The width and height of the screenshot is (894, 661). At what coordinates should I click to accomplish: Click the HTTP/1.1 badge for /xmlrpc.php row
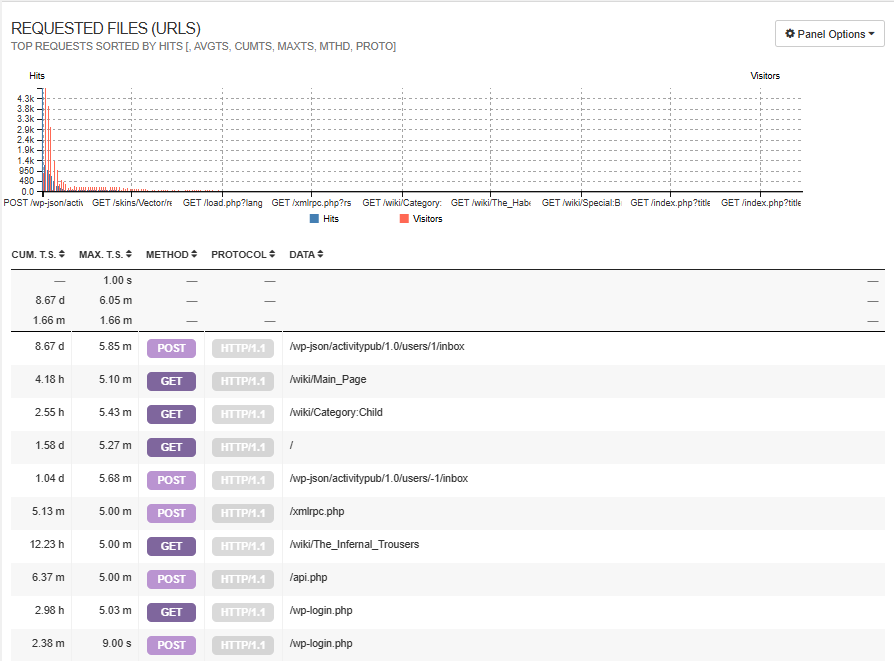tap(242, 513)
